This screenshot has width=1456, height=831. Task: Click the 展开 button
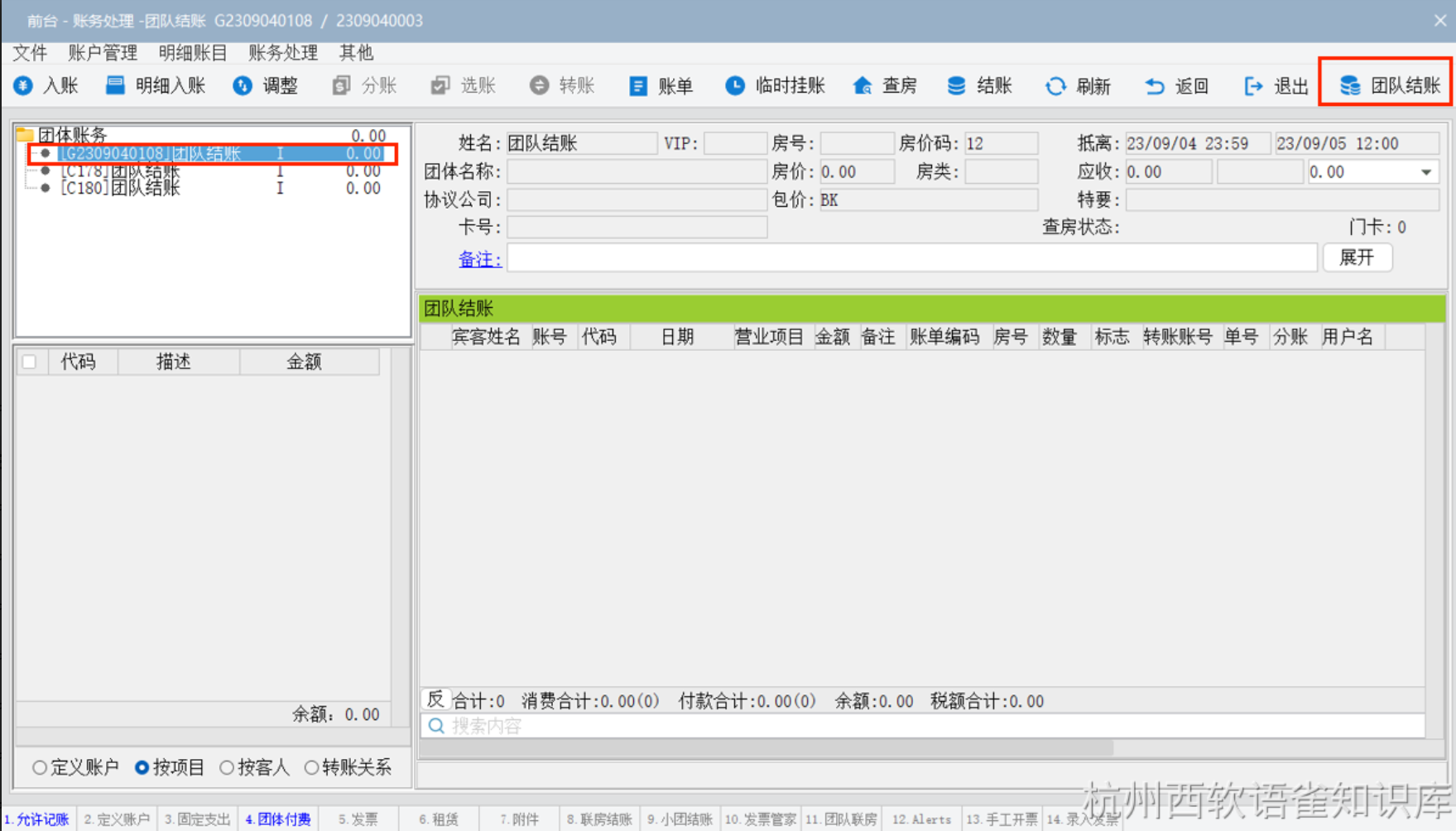(1357, 257)
